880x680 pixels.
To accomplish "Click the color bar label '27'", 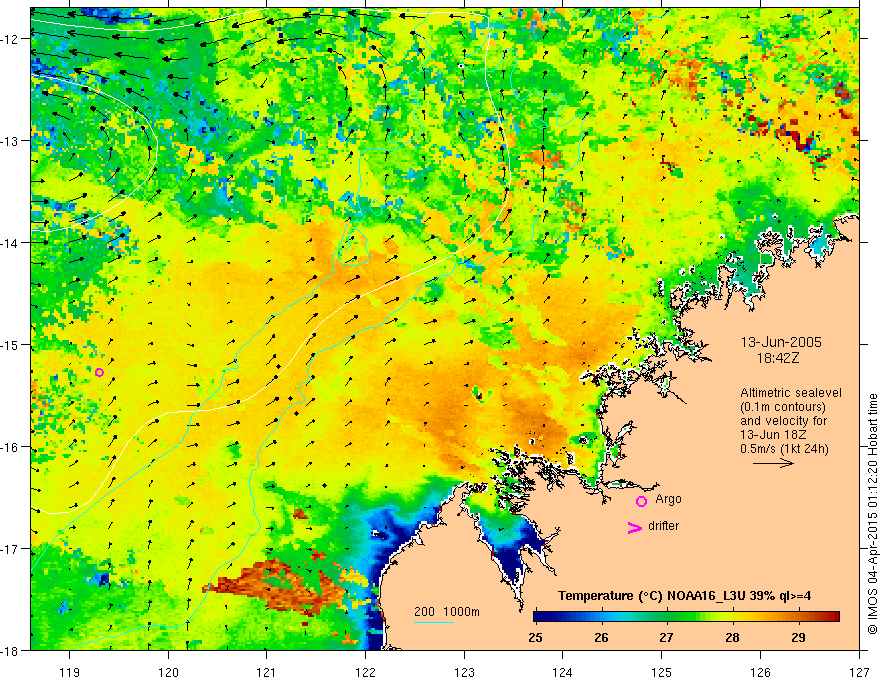I will [x=666, y=637].
